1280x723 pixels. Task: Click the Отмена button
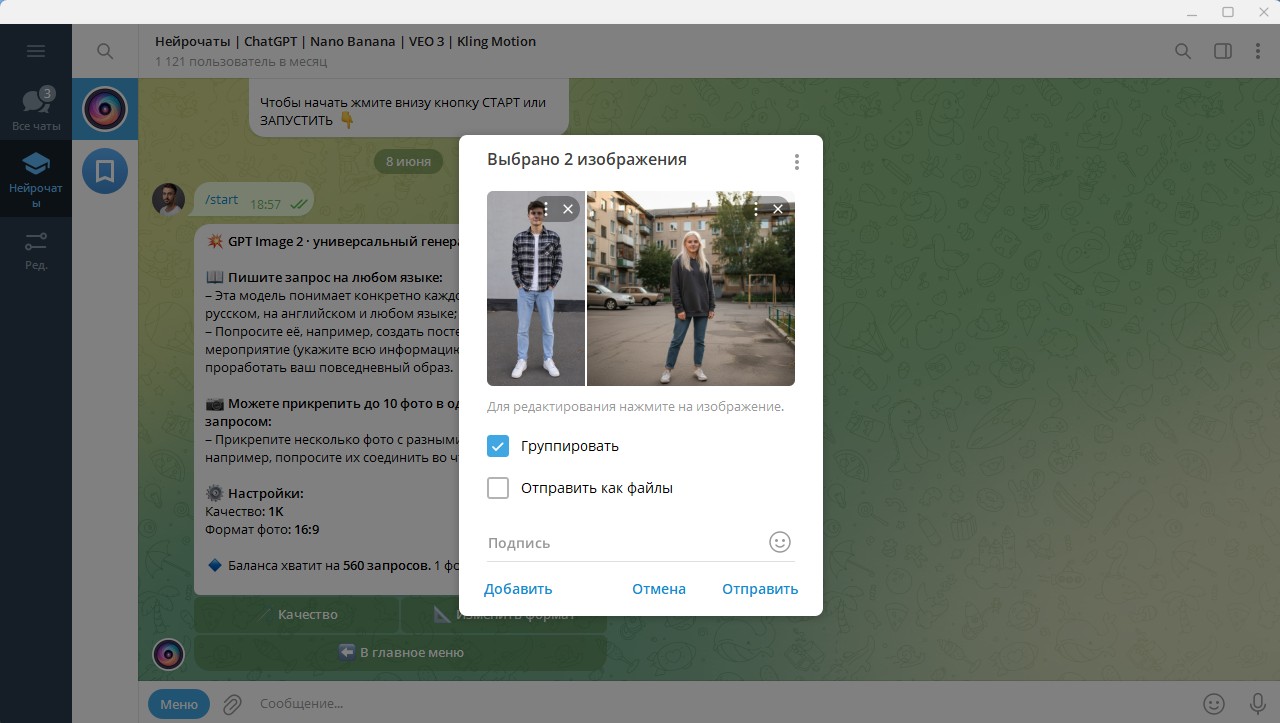coord(659,589)
